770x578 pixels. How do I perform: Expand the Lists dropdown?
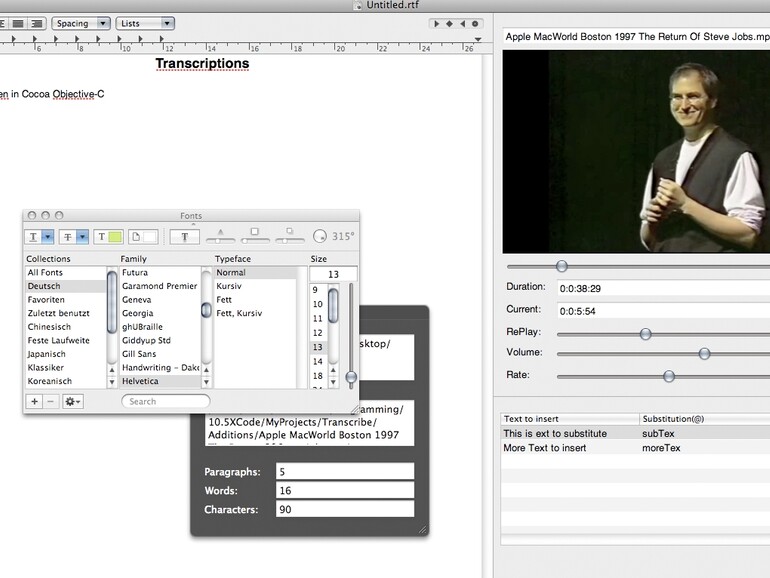click(145, 23)
